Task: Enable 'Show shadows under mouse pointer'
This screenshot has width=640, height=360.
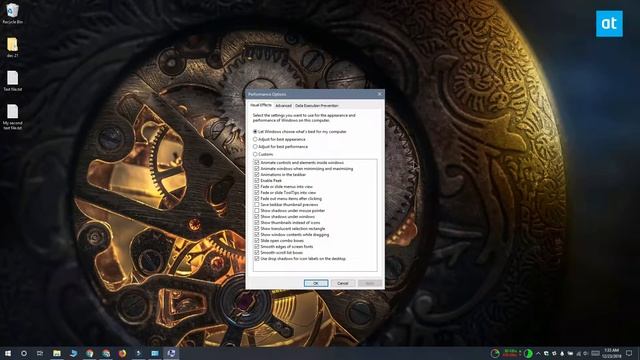Action: click(x=257, y=211)
